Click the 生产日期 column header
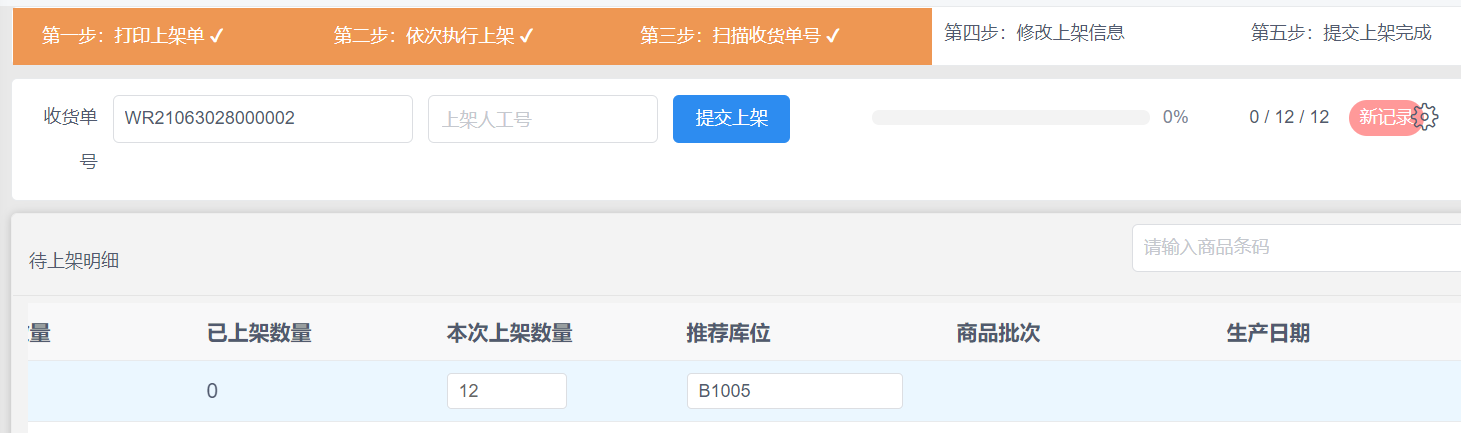Viewport: 1461px width, 433px height. click(x=1268, y=334)
